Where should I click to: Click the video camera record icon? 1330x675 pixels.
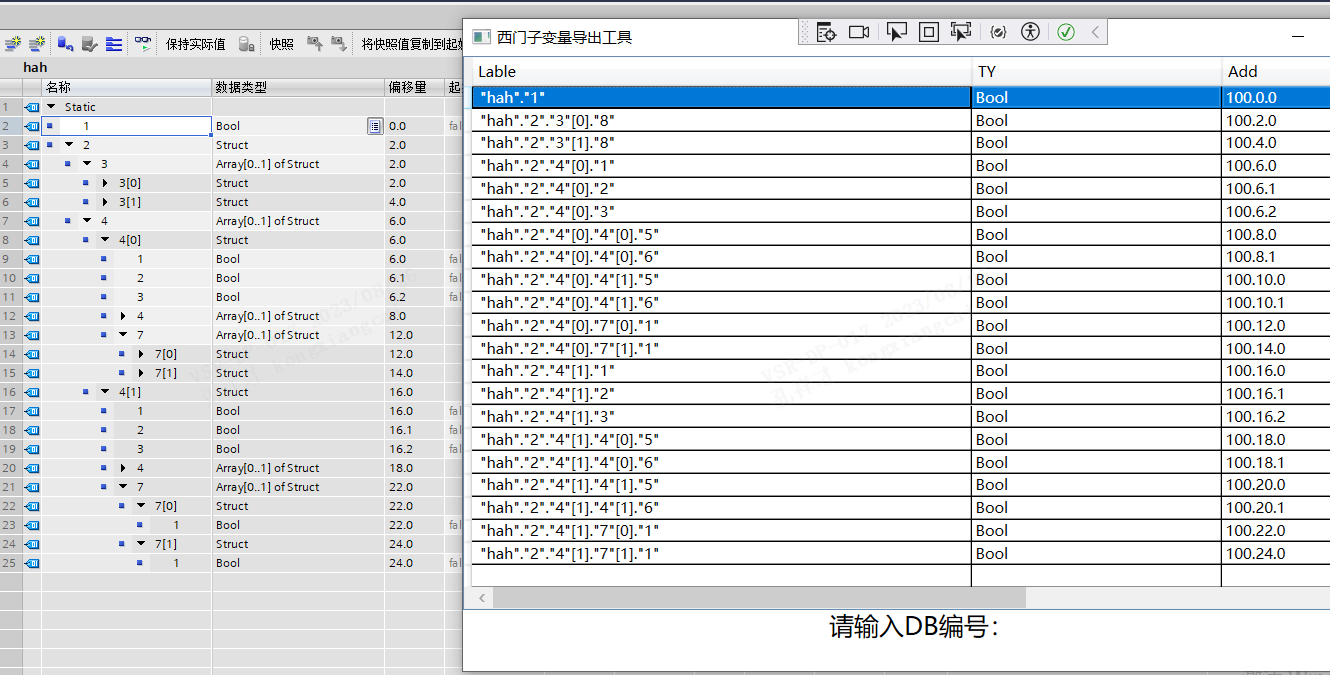click(859, 32)
